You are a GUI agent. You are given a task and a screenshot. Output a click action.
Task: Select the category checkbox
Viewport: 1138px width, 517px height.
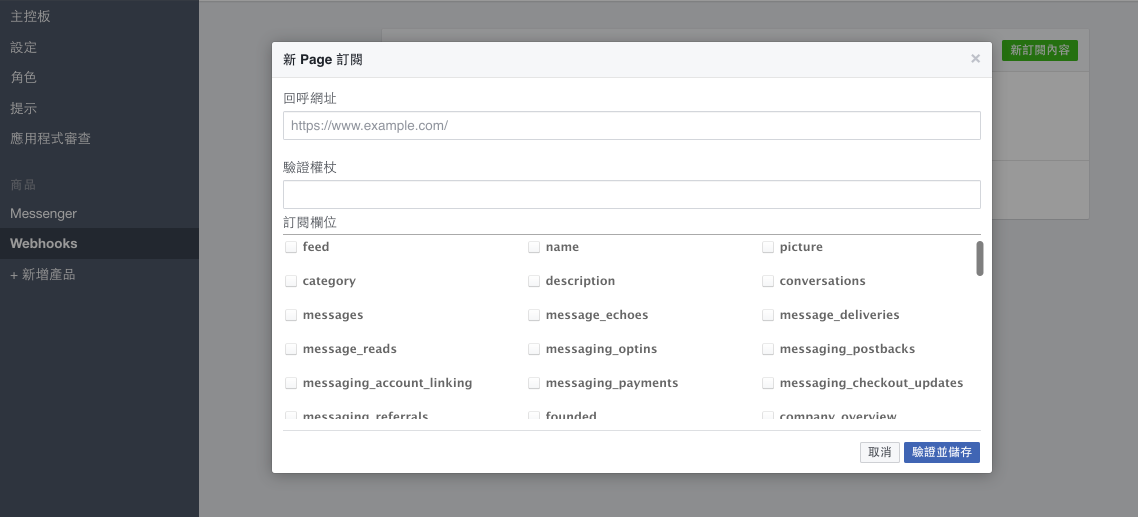coord(291,281)
